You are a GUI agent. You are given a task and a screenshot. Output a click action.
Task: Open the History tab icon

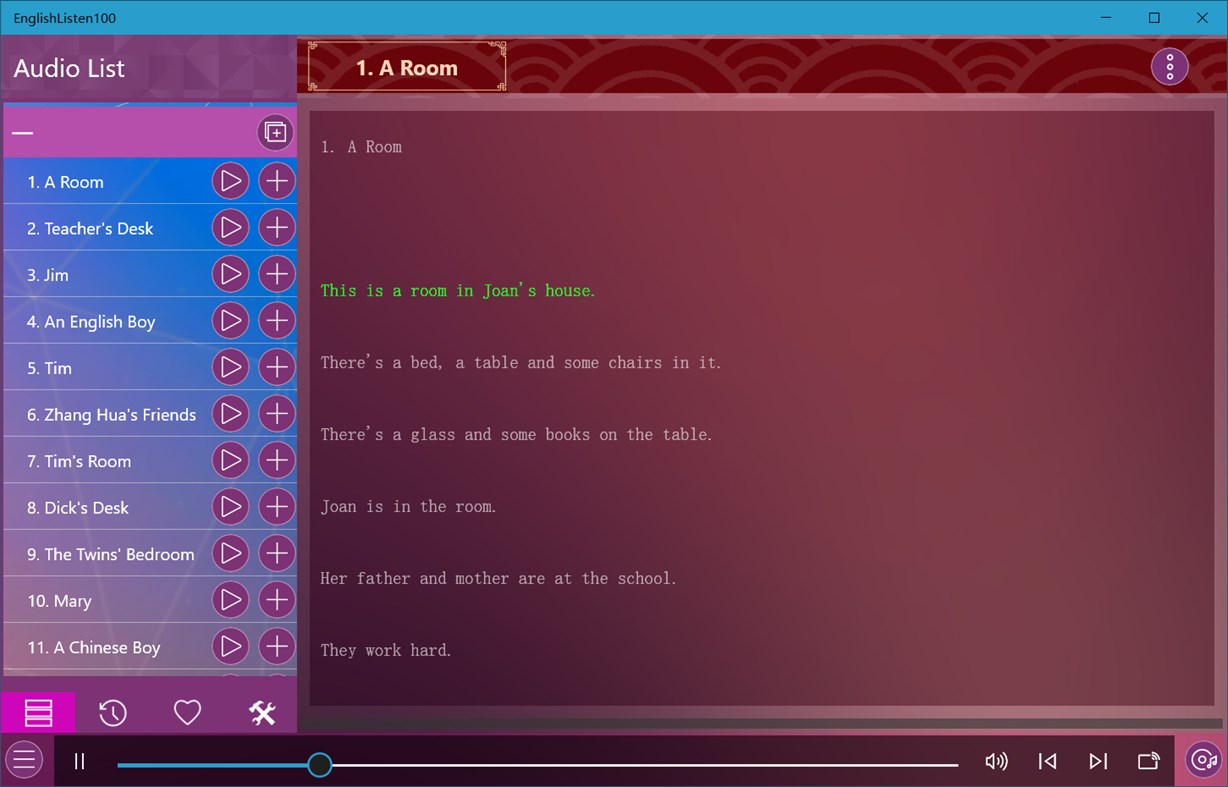112,712
